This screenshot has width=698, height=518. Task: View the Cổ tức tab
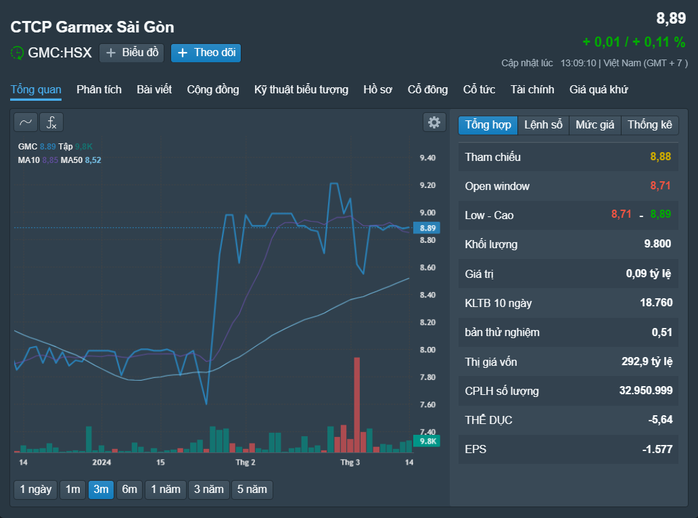click(x=479, y=89)
